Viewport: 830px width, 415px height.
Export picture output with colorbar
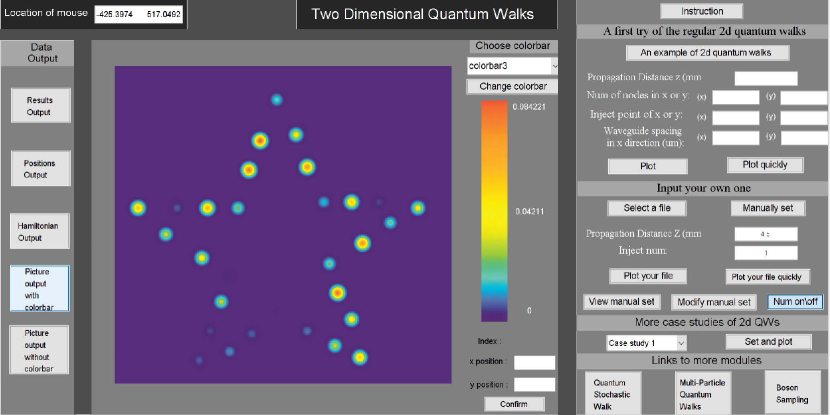tap(40, 289)
